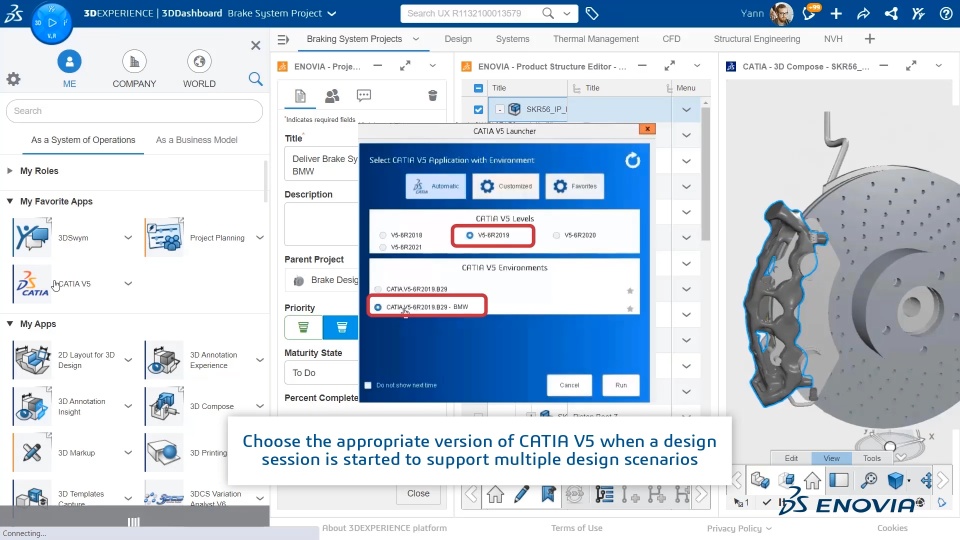960x540 pixels.
Task: Check the Do not show next time box
Action: 368,385
